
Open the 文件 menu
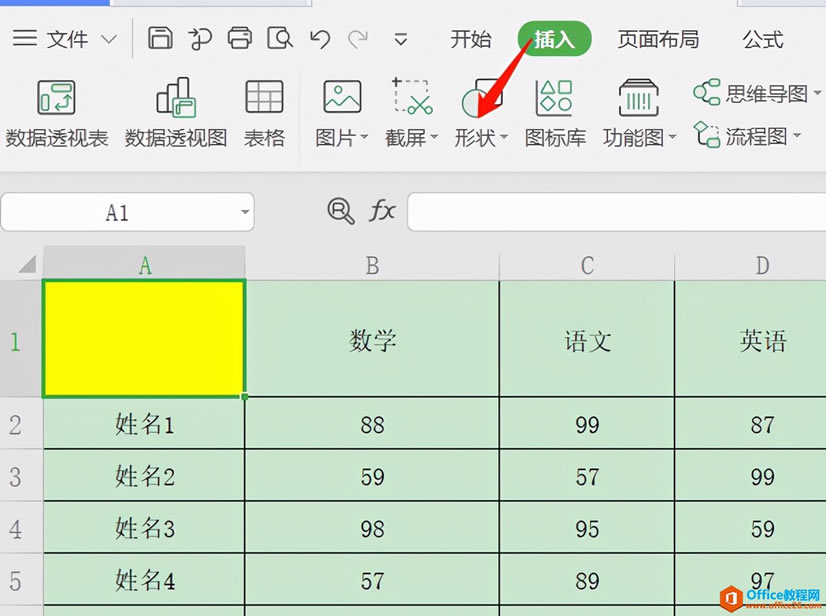(x=67, y=39)
